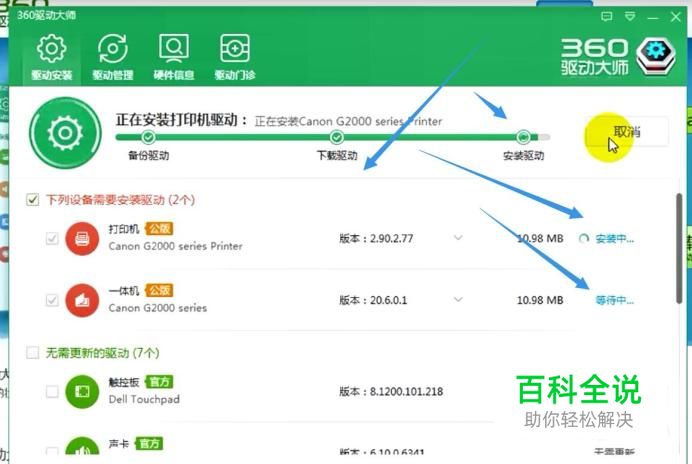Click the 官方 tag next to 声卡

(x=150, y=444)
